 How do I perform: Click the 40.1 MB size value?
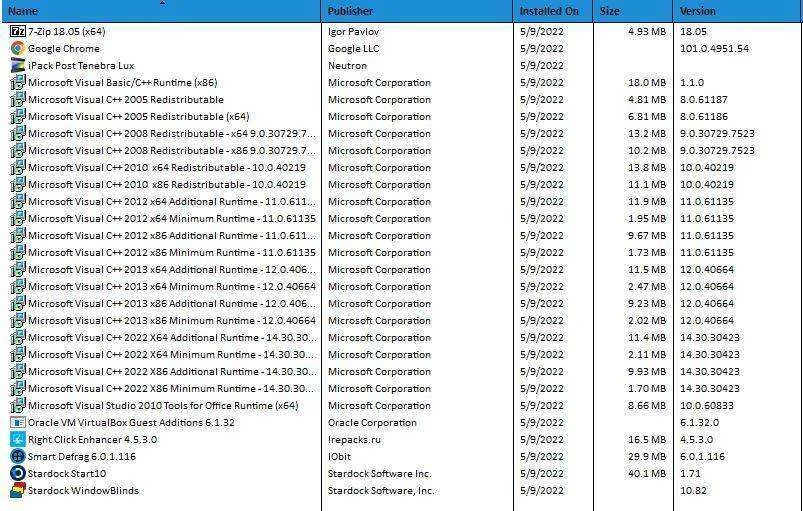click(647, 473)
